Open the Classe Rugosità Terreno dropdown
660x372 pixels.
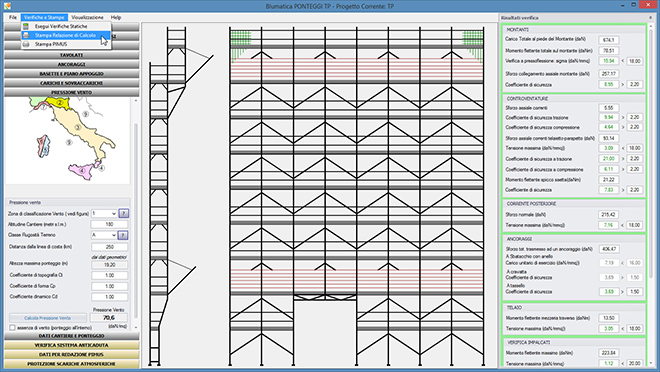104,235
